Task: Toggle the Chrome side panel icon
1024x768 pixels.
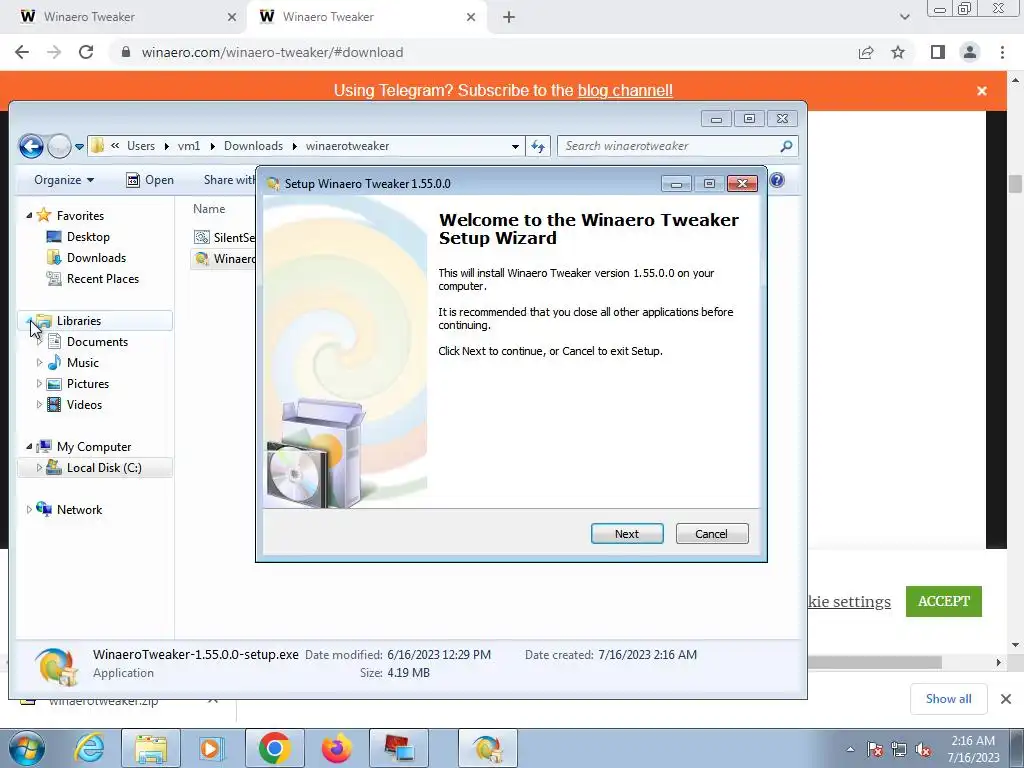Action: pos(938,52)
